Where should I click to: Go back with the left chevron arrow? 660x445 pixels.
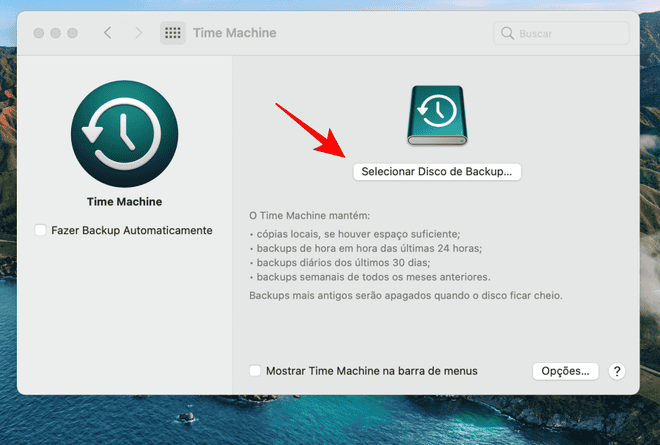[x=108, y=33]
